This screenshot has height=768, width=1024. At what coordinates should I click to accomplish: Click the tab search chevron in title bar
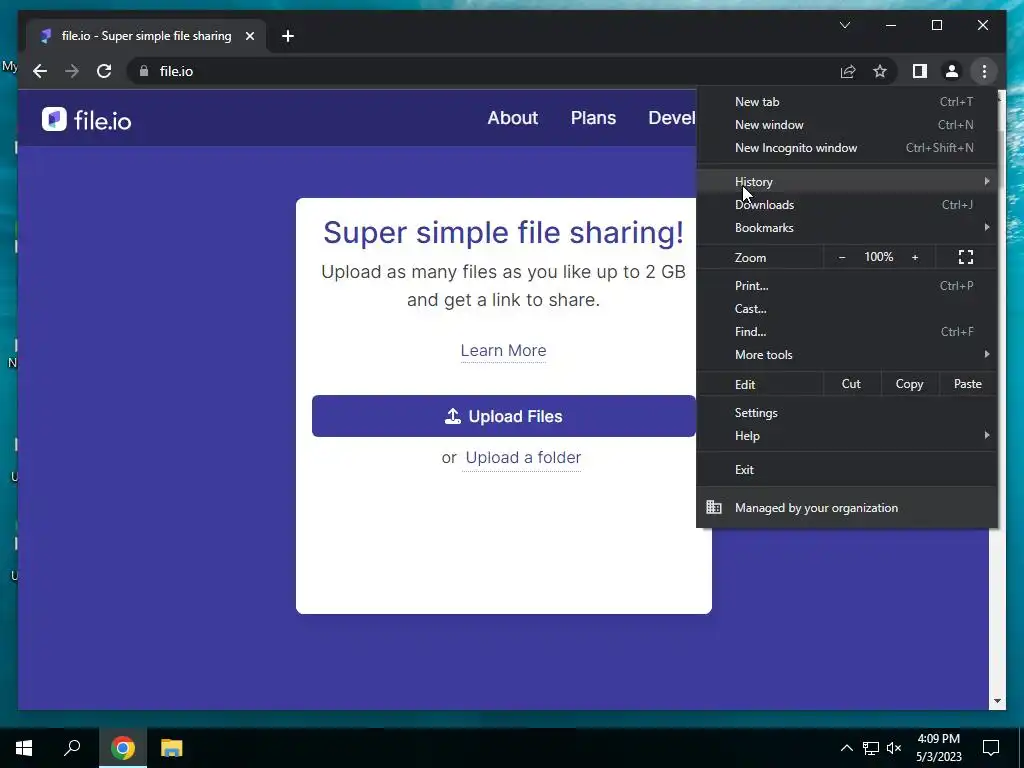click(x=845, y=25)
